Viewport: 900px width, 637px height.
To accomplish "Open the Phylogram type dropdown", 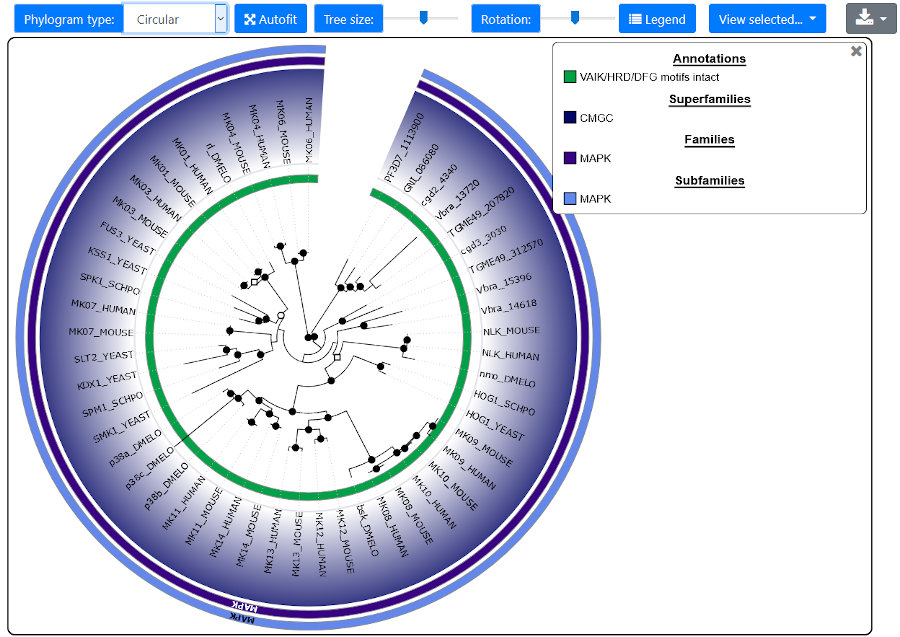I will [x=175, y=19].
